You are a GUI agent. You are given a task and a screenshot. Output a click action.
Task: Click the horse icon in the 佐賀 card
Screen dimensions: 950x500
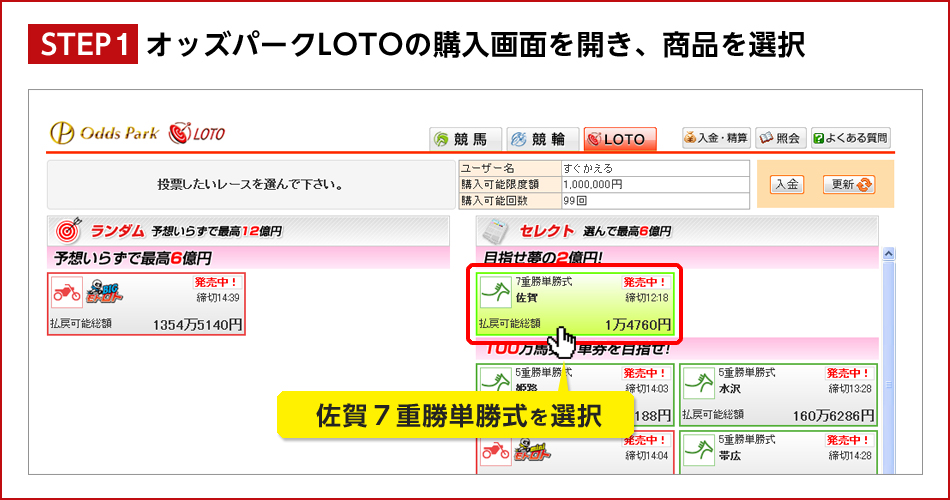[496, 293]
